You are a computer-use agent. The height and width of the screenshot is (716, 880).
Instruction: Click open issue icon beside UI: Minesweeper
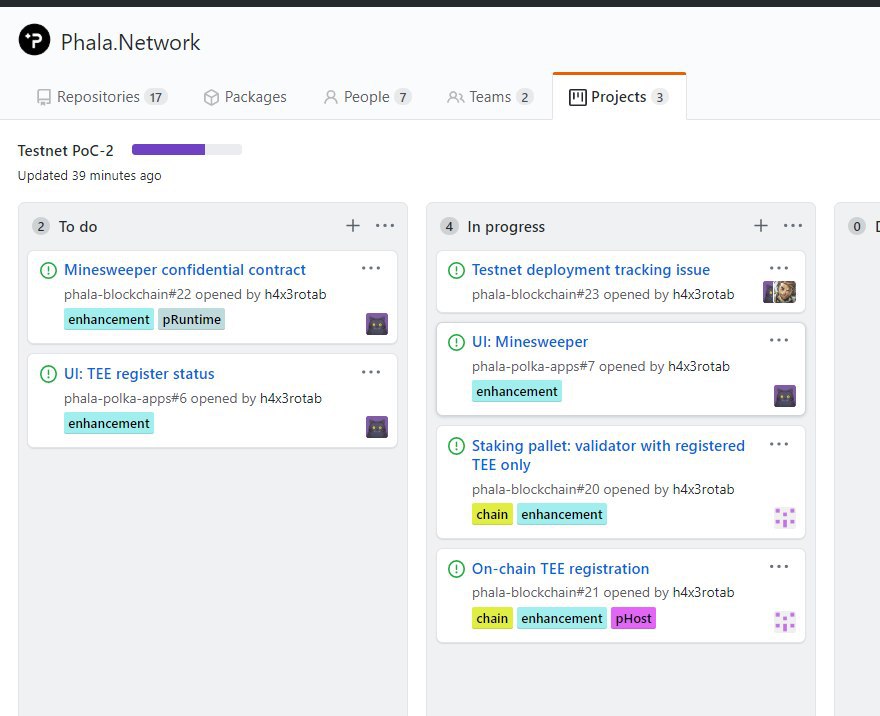coord(456,342)
